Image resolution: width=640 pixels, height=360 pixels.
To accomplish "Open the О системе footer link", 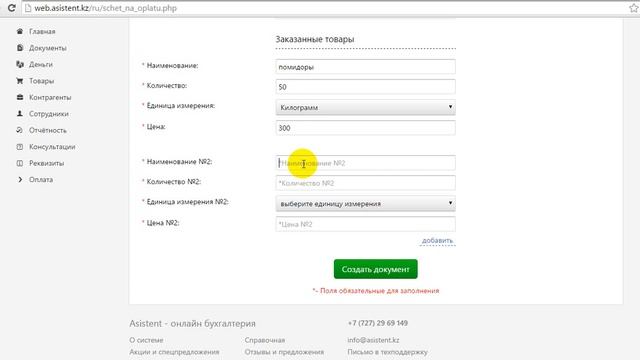I will tap(146, 340).
